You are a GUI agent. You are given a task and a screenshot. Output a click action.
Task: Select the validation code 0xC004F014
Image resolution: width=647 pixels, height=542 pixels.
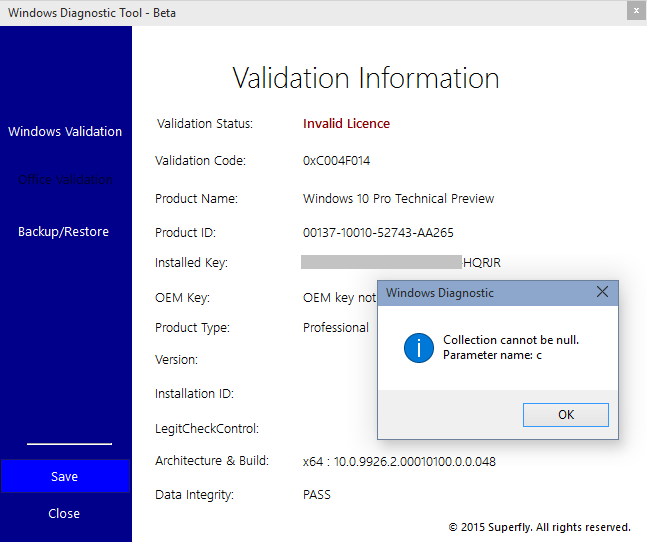[337, 161]
